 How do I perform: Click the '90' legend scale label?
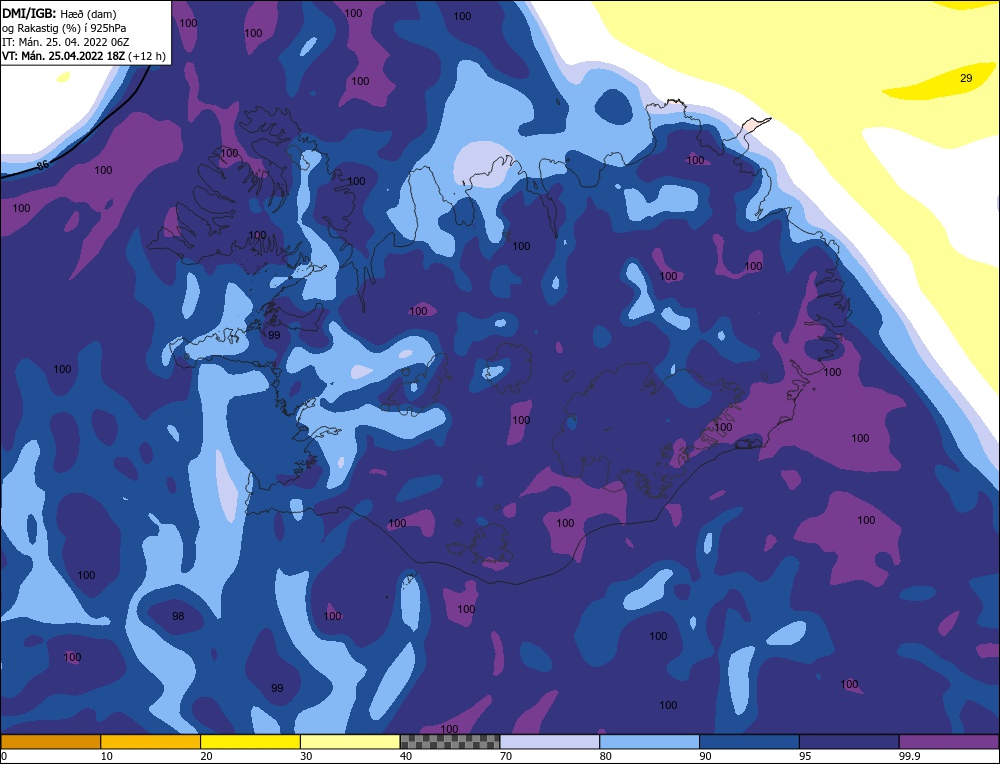point(705,756)
